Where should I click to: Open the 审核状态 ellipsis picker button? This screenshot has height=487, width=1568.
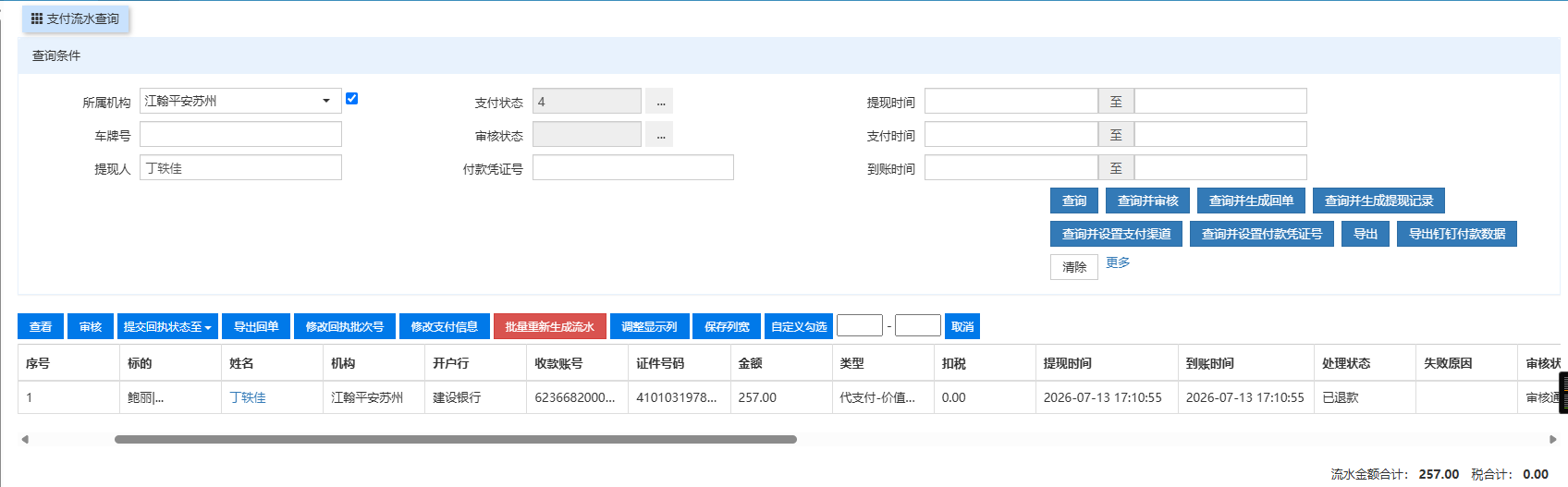(659, 134)
